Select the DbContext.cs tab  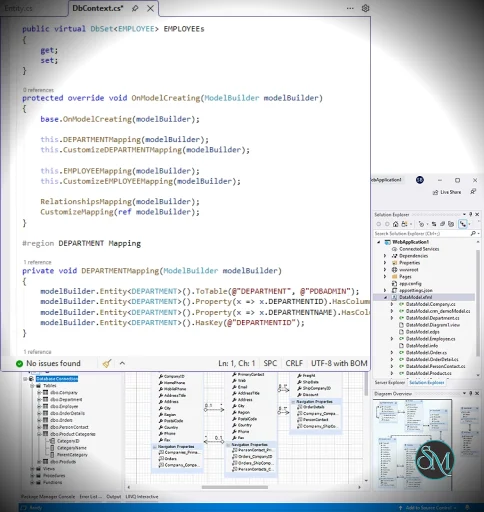pyautogui.click(x=97, y=8)
